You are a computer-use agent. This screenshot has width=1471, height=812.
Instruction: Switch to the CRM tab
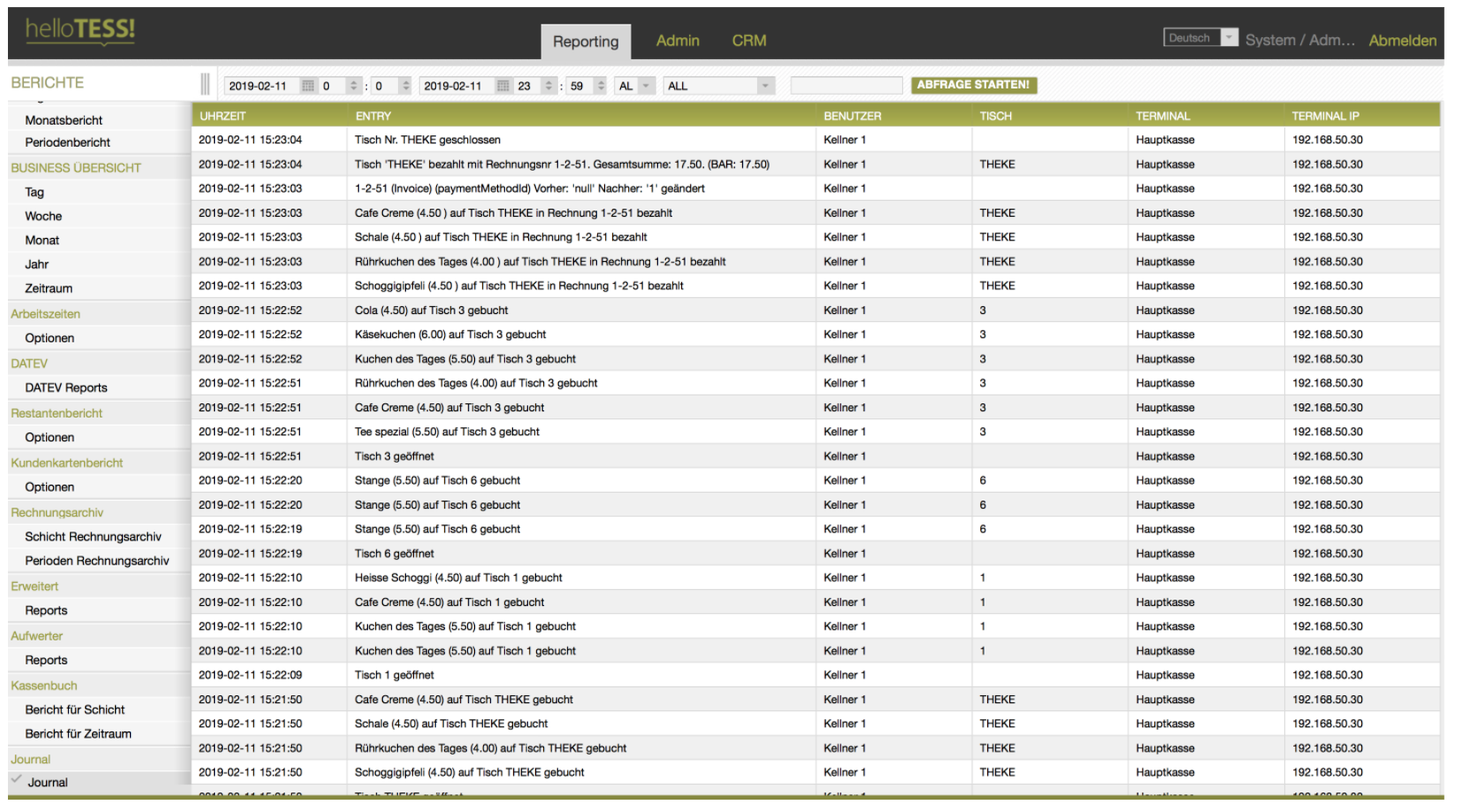click(x=749, y=41)
